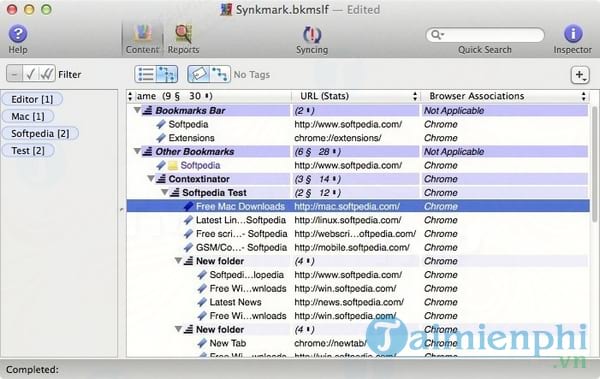The height and width of the screenshot is (379, 600).
Task: Toggle the tag display button
Action: 198,74
